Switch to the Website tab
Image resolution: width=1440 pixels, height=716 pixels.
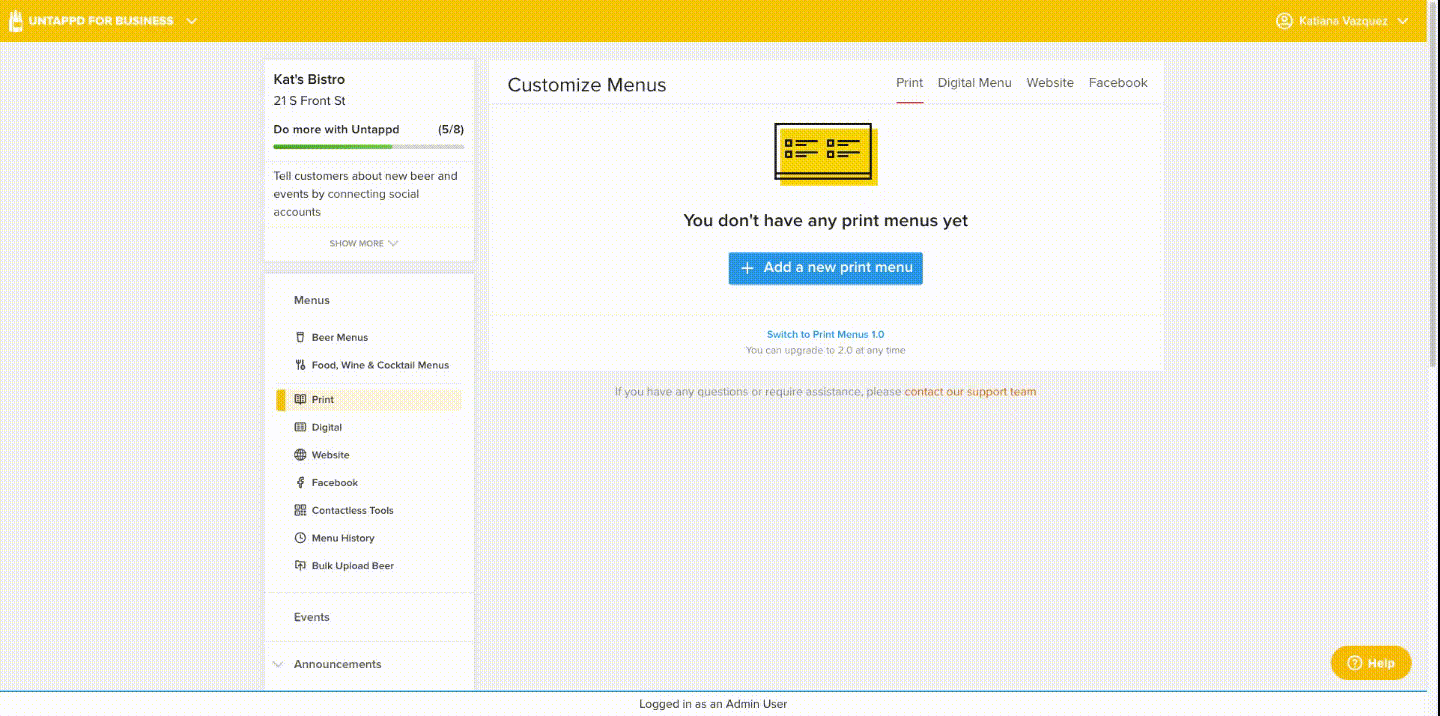1050,83
